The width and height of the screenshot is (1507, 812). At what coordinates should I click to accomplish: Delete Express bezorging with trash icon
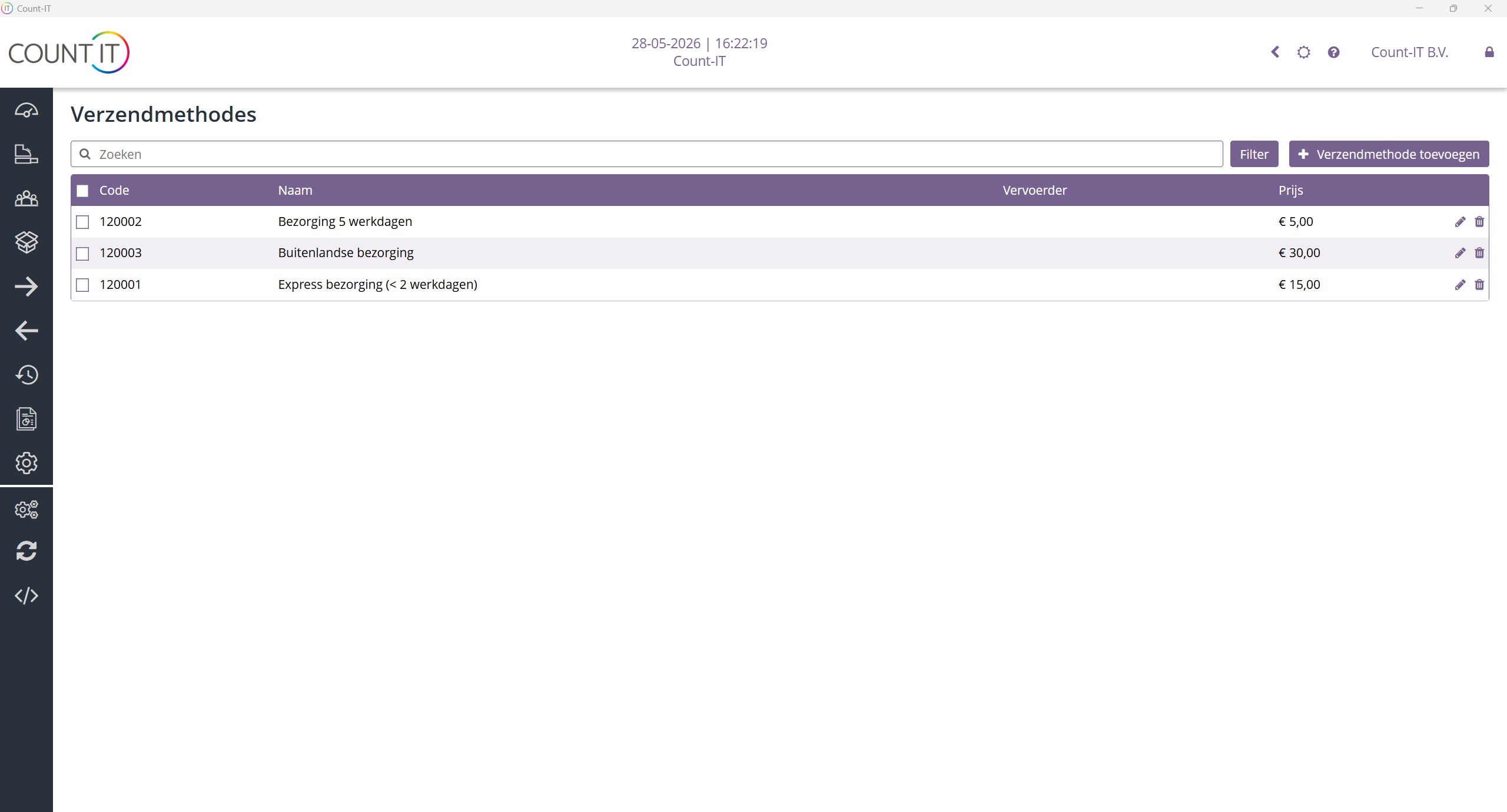pyautogui.click(x=1479, y=285)
